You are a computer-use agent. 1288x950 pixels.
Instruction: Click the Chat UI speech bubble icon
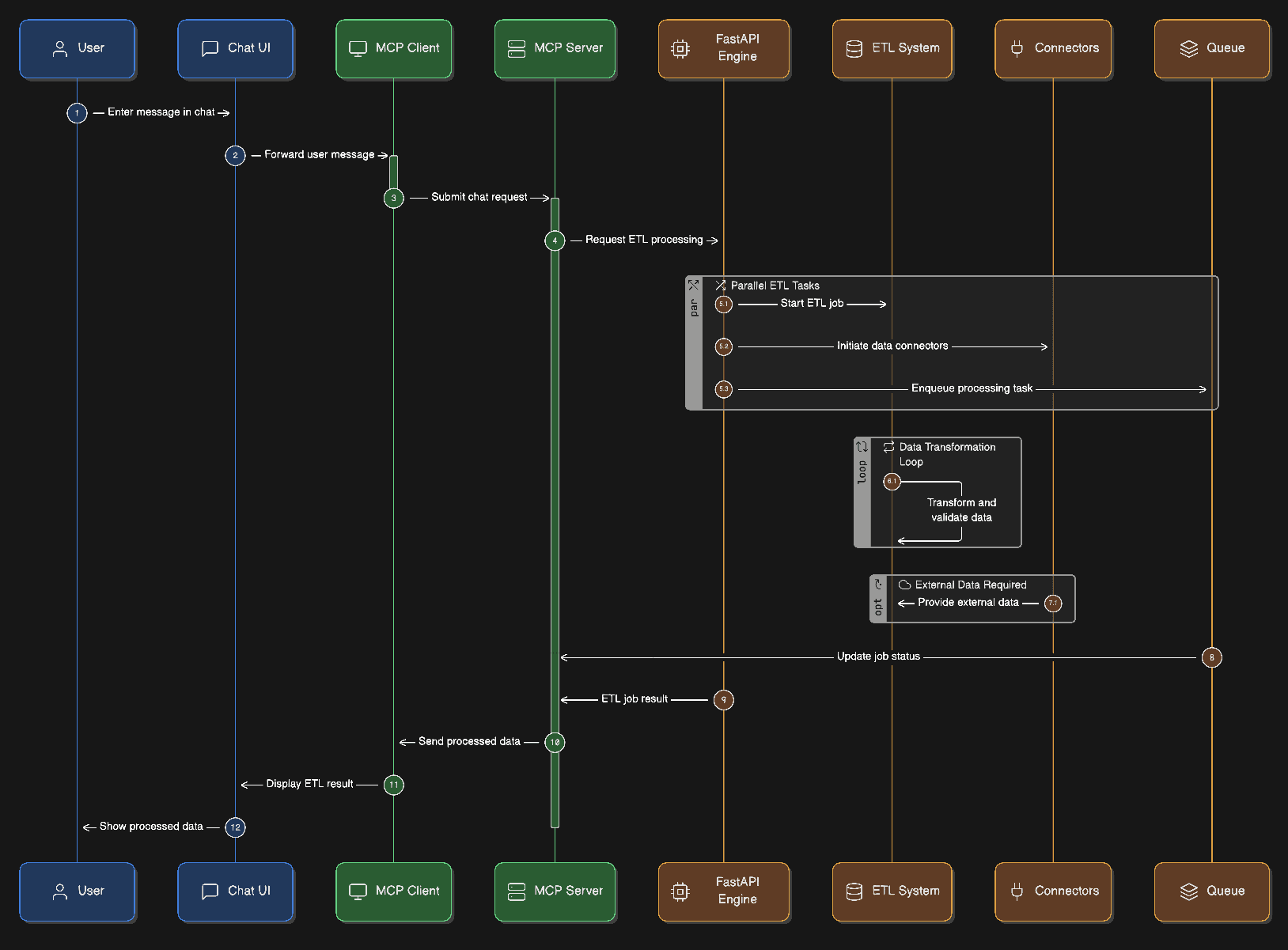210,48
